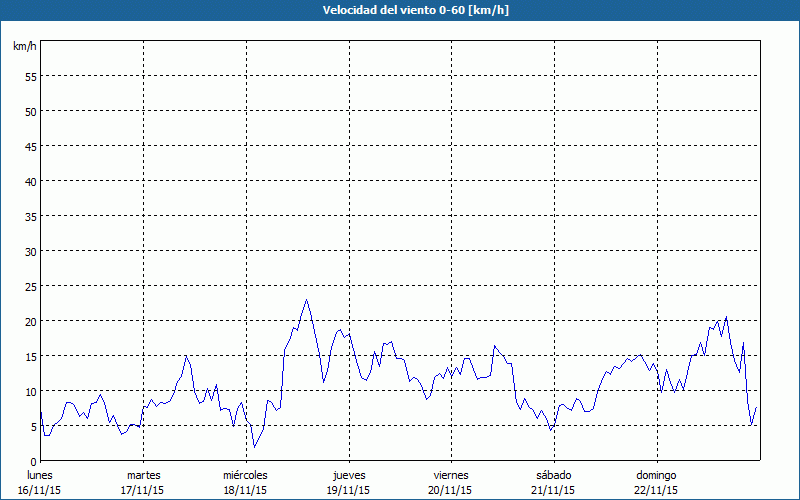800x500 pixels.
Task: Click the '55' value on the y-axis
Action: tap(30, 76)
